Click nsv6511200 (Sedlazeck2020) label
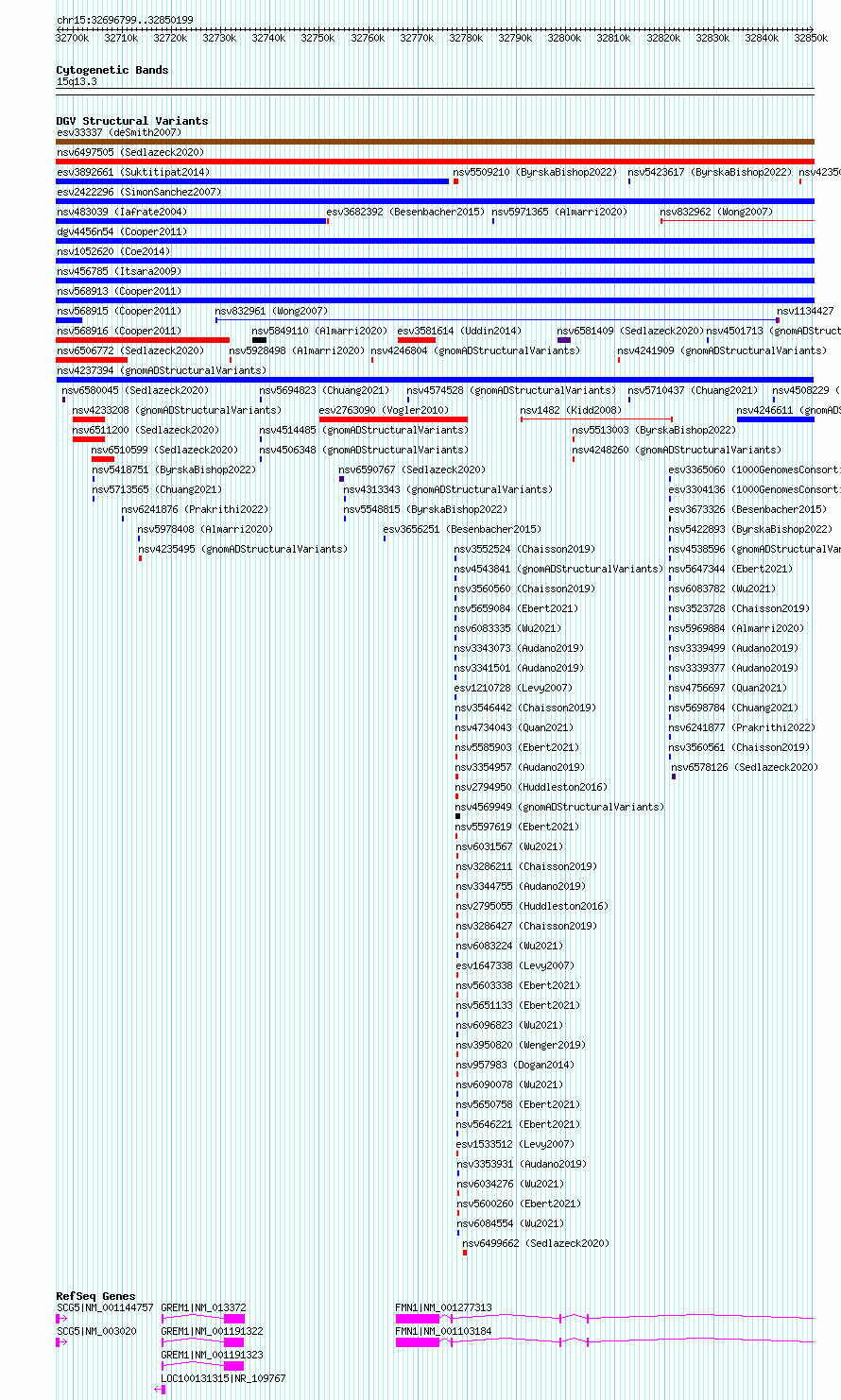This screenshot has width=841, height=1400. pyautogui.click(x=146, y=430)
